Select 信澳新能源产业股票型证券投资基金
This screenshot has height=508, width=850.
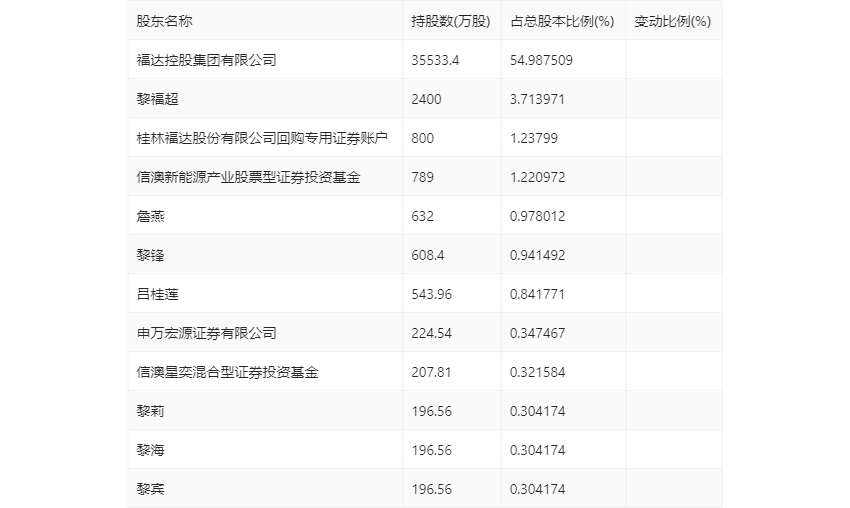click(248, 177)
